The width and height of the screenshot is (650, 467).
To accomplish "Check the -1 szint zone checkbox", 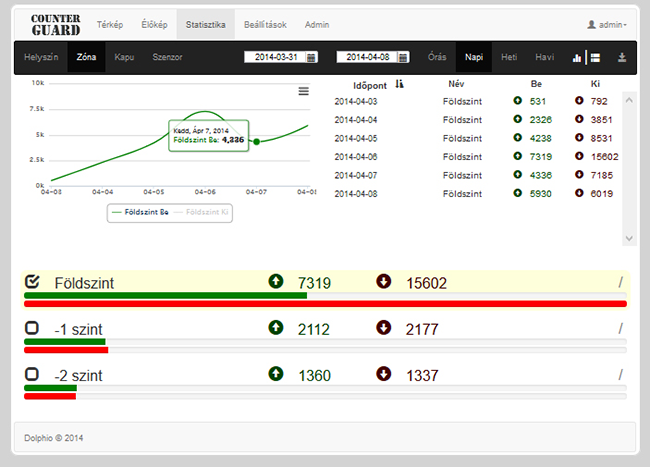I will 32,328.
